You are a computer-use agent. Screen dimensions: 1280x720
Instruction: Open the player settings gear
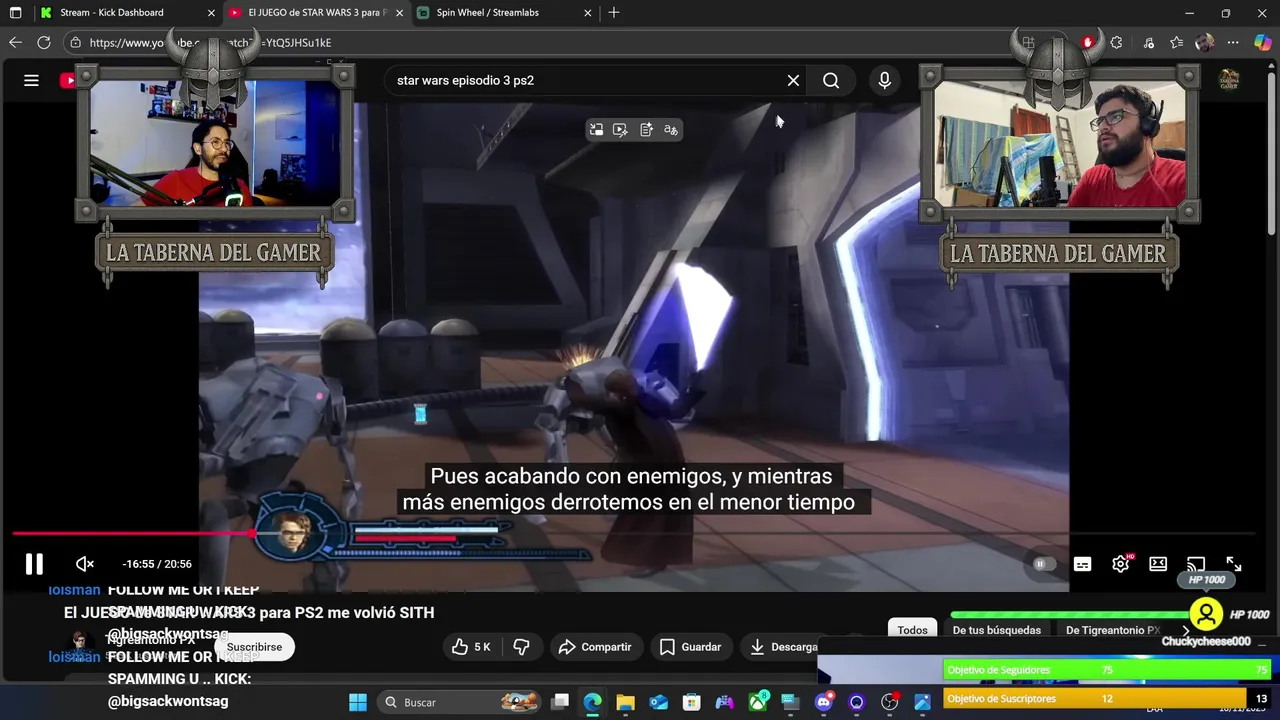[x=1121, y=564]
